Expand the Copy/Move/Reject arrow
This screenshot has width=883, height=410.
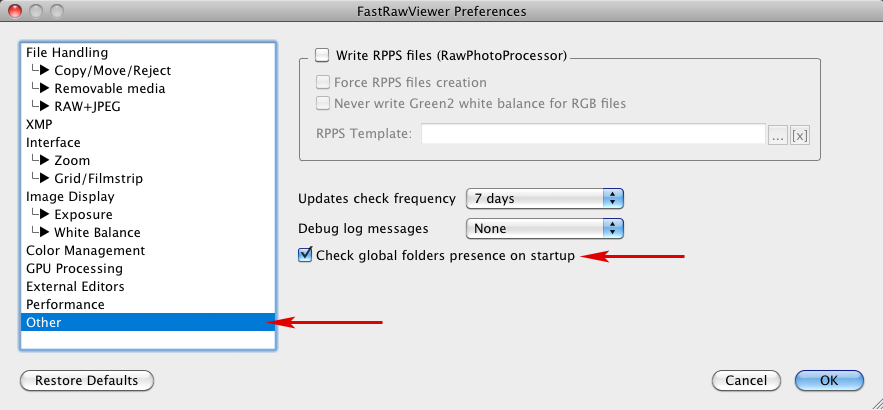[45, 70]
